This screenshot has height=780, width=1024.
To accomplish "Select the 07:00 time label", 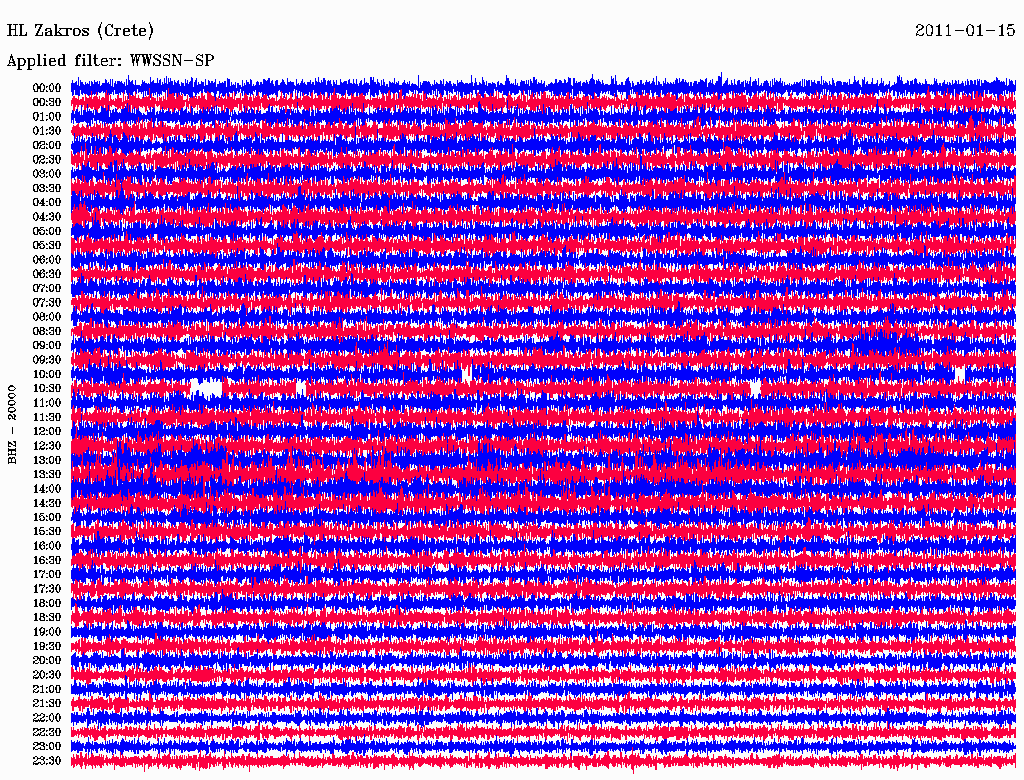I will click(47, 288).
